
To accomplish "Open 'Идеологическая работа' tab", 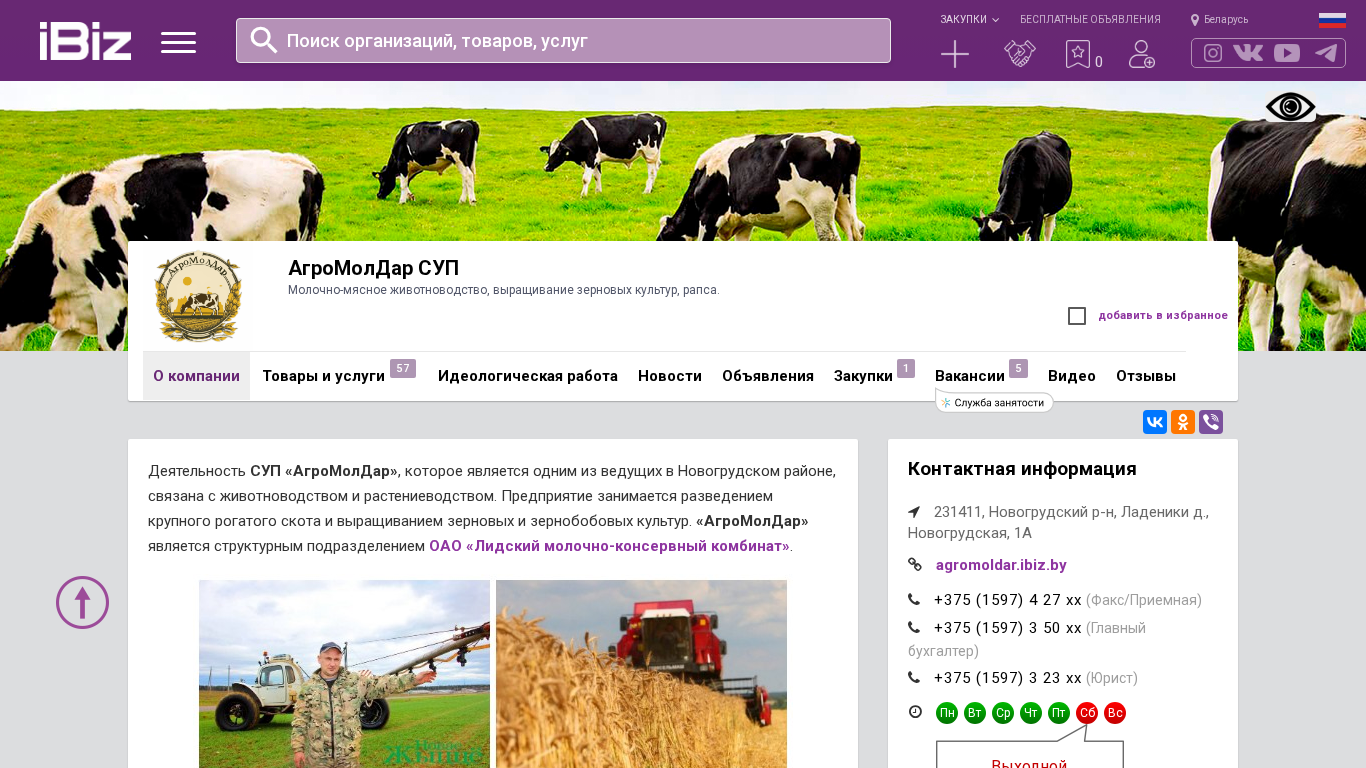I will pos(528,376).
